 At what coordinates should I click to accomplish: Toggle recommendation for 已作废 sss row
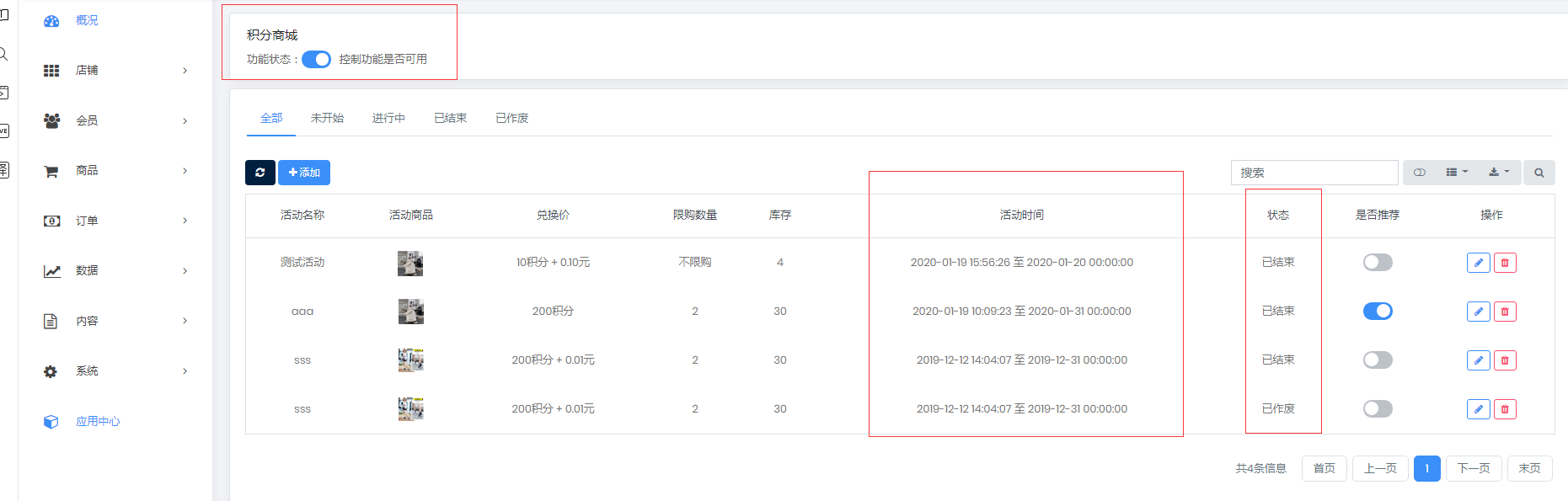tap(1378, 409)
